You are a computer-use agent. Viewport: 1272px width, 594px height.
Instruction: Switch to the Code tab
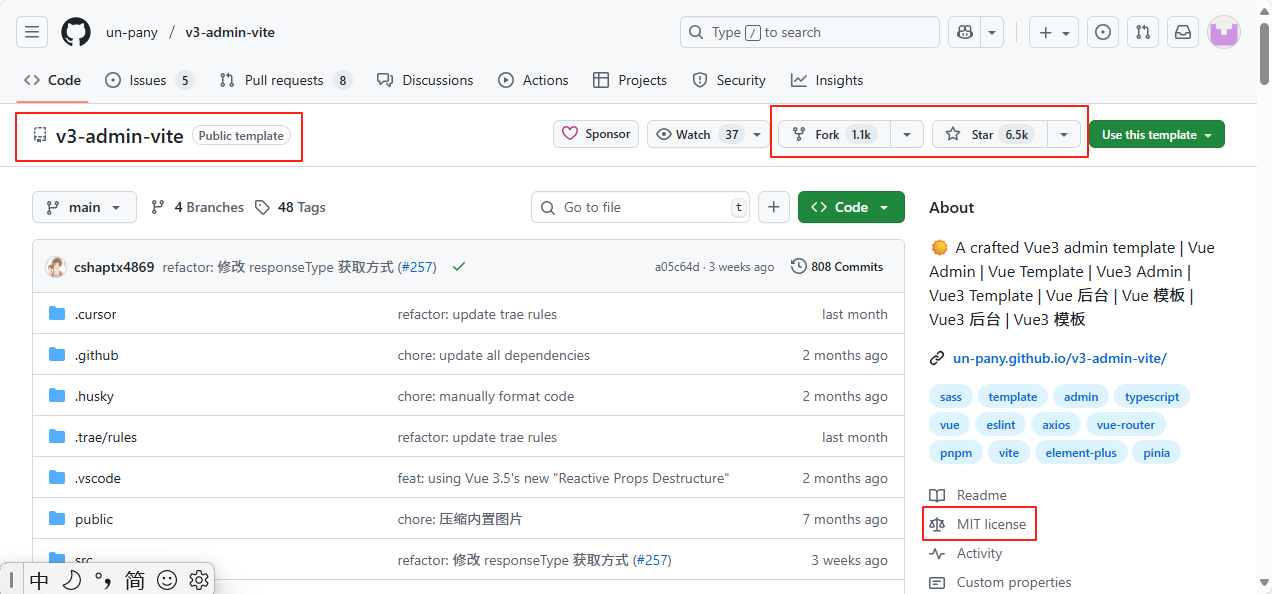52,80
